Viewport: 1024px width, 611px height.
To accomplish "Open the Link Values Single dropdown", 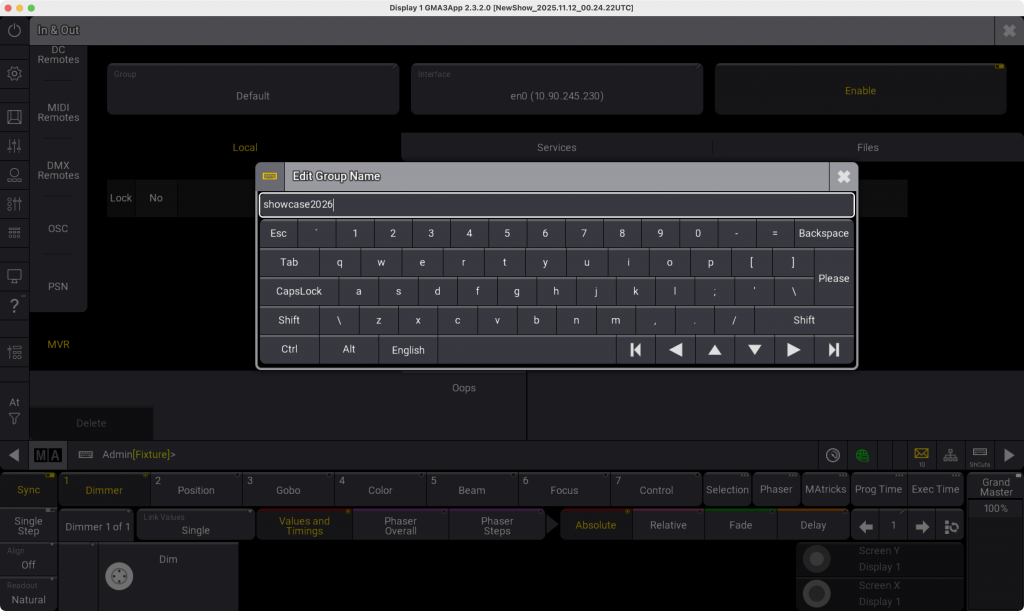I will coord(195,525).
